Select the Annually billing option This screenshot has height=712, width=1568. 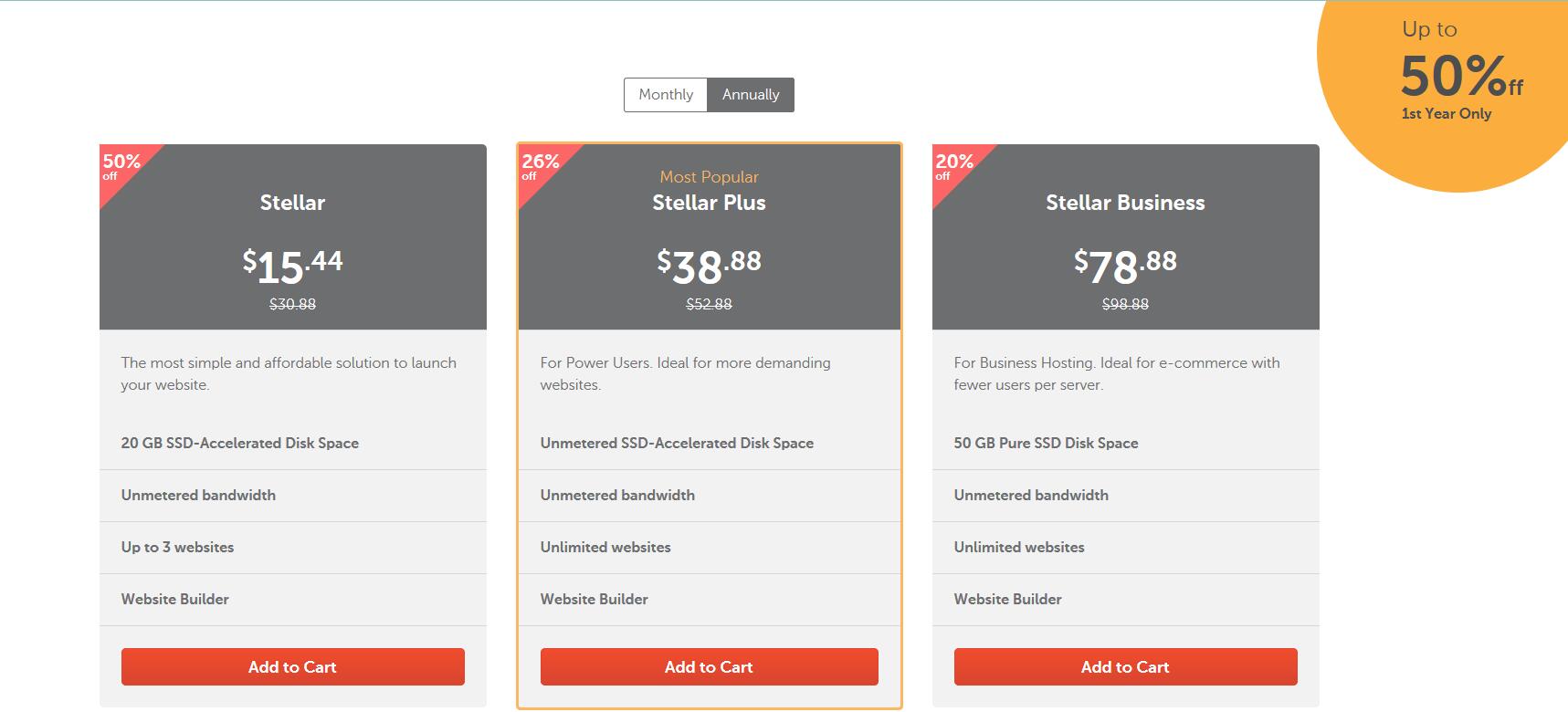(x=751, y=95)
